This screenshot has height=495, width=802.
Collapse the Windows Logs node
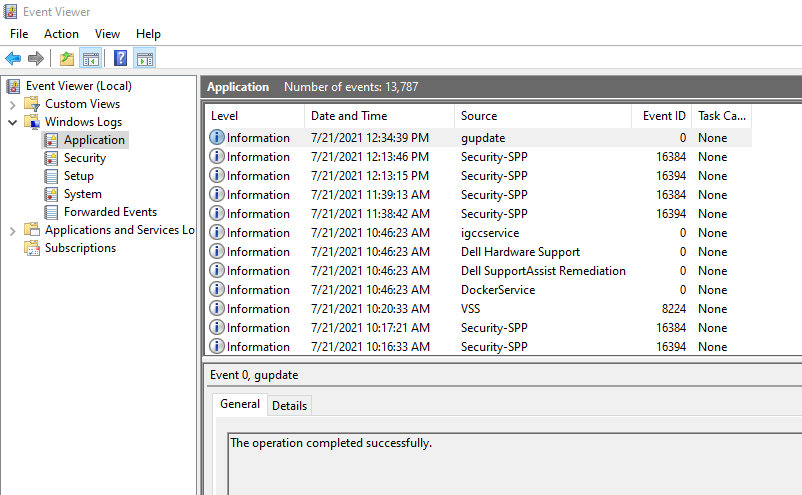[13, 122]
